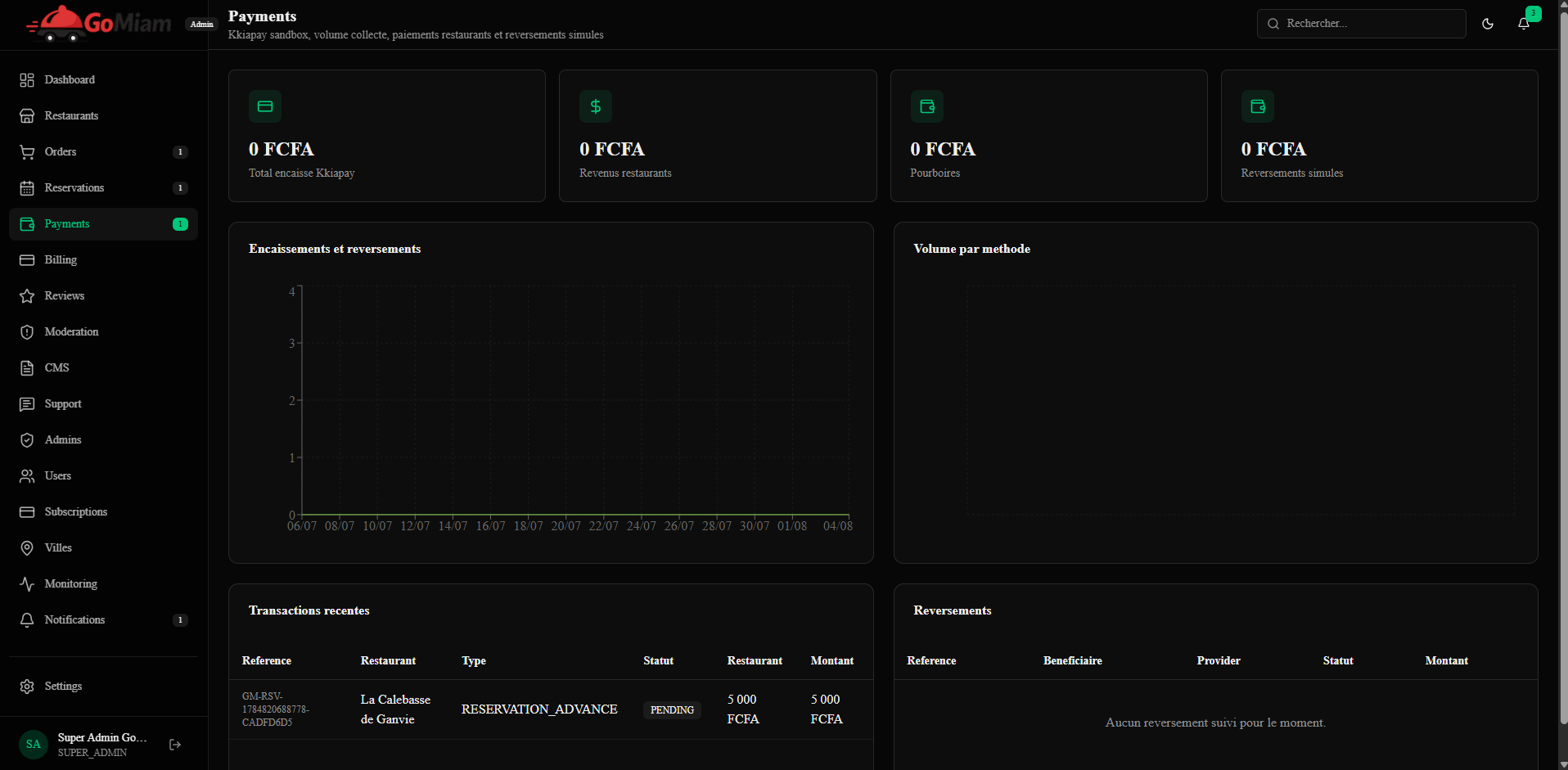Viewport: 1568px width, 770px height.
Task: Select the Payments menu item
Action: (x=103, y=224)
